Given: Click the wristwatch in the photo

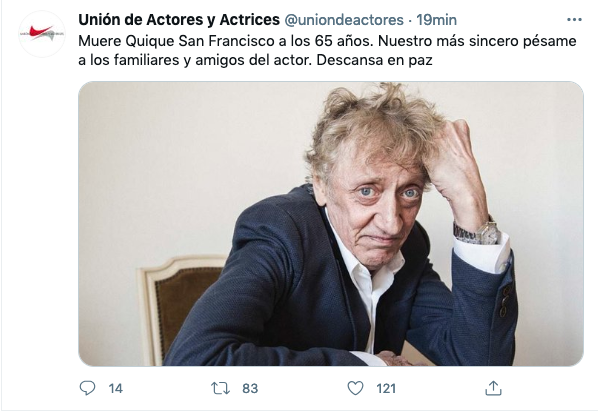Looking at the screenshot, I should (477, 233).
